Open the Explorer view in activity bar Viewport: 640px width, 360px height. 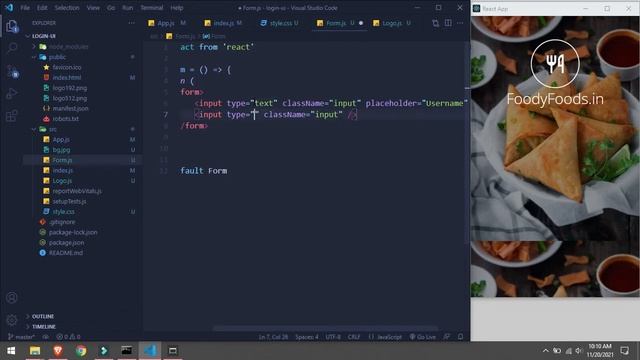(x=12, y=27)
